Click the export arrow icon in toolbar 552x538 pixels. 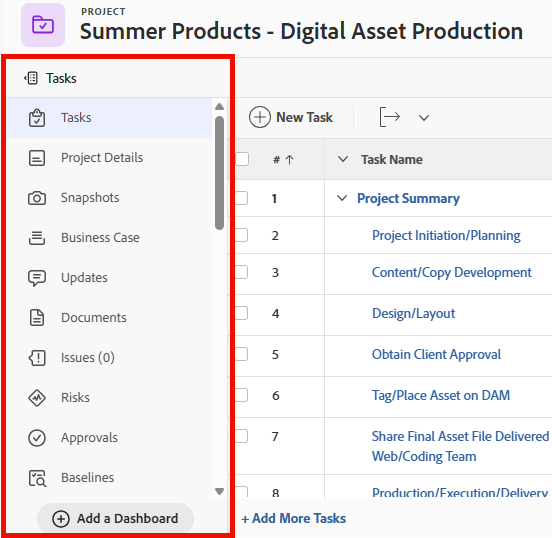pyautogui.click(x=389, y=117)
